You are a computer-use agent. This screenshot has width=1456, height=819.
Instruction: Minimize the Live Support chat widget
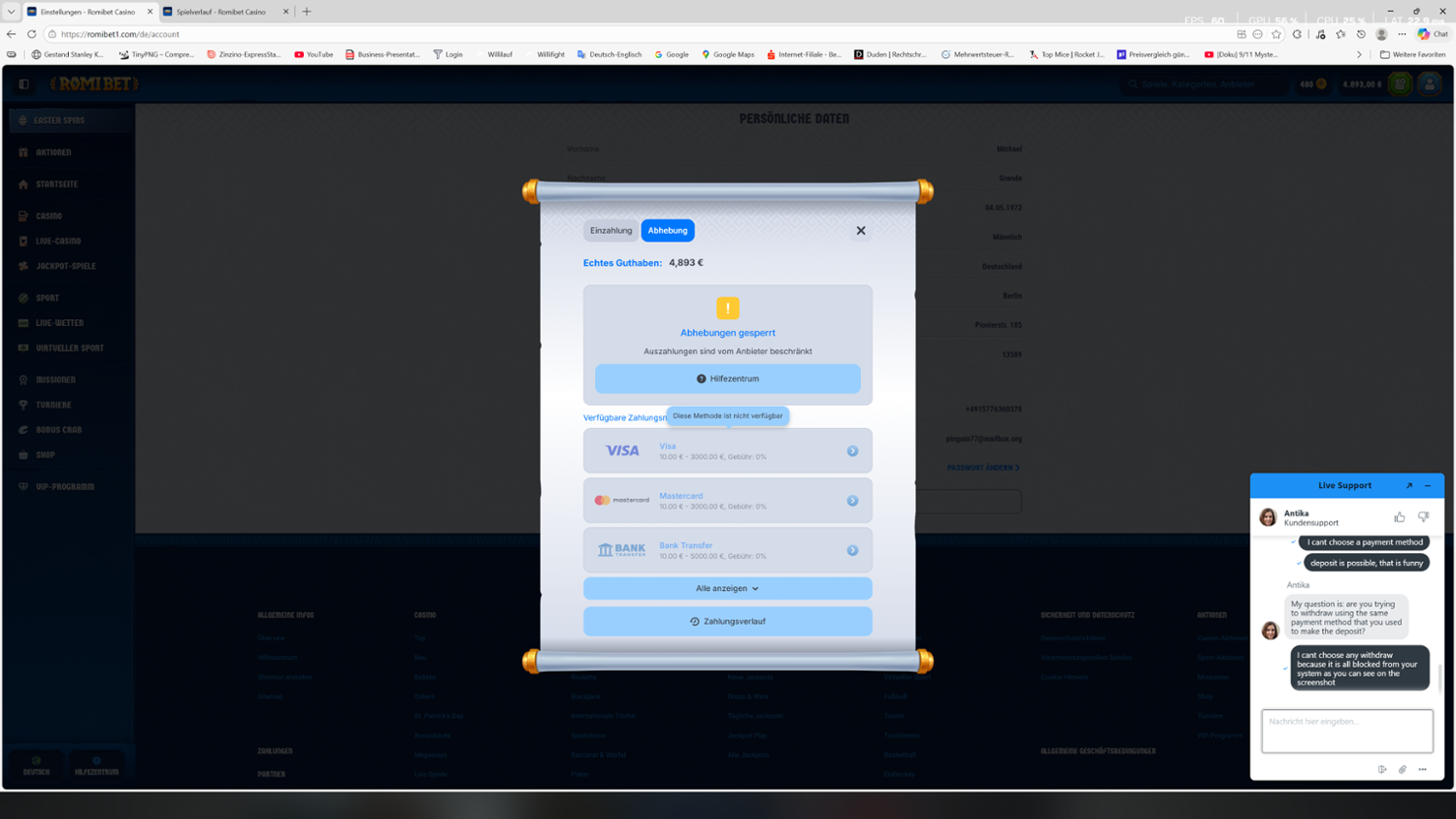(1428, 485)
